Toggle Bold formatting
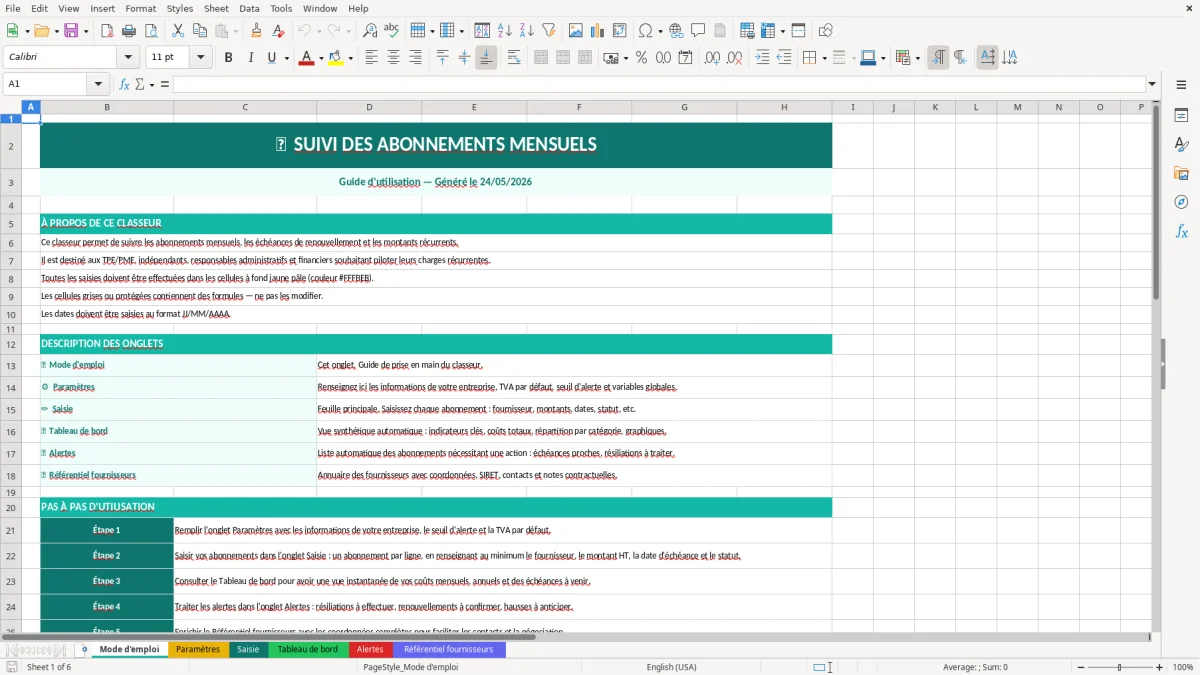This screenshot has width=1200, height=675. 228,58
